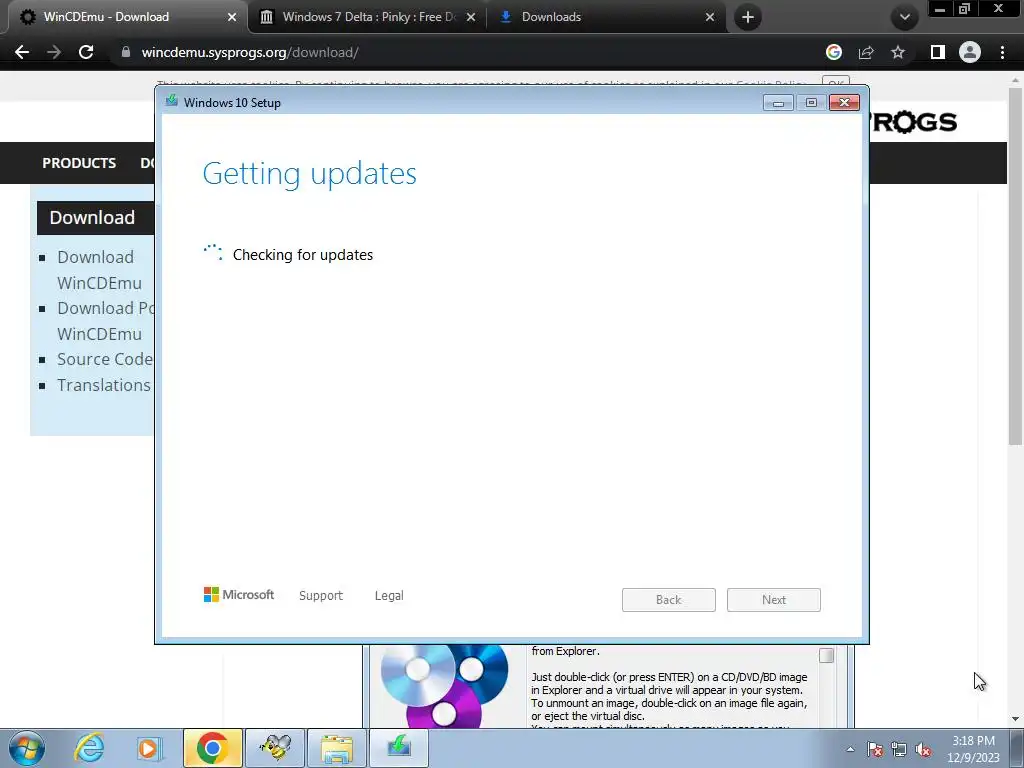Click the address bar URL
Image resolution: width=1024 pixels, height=768 pixels.
pos(249,52)
